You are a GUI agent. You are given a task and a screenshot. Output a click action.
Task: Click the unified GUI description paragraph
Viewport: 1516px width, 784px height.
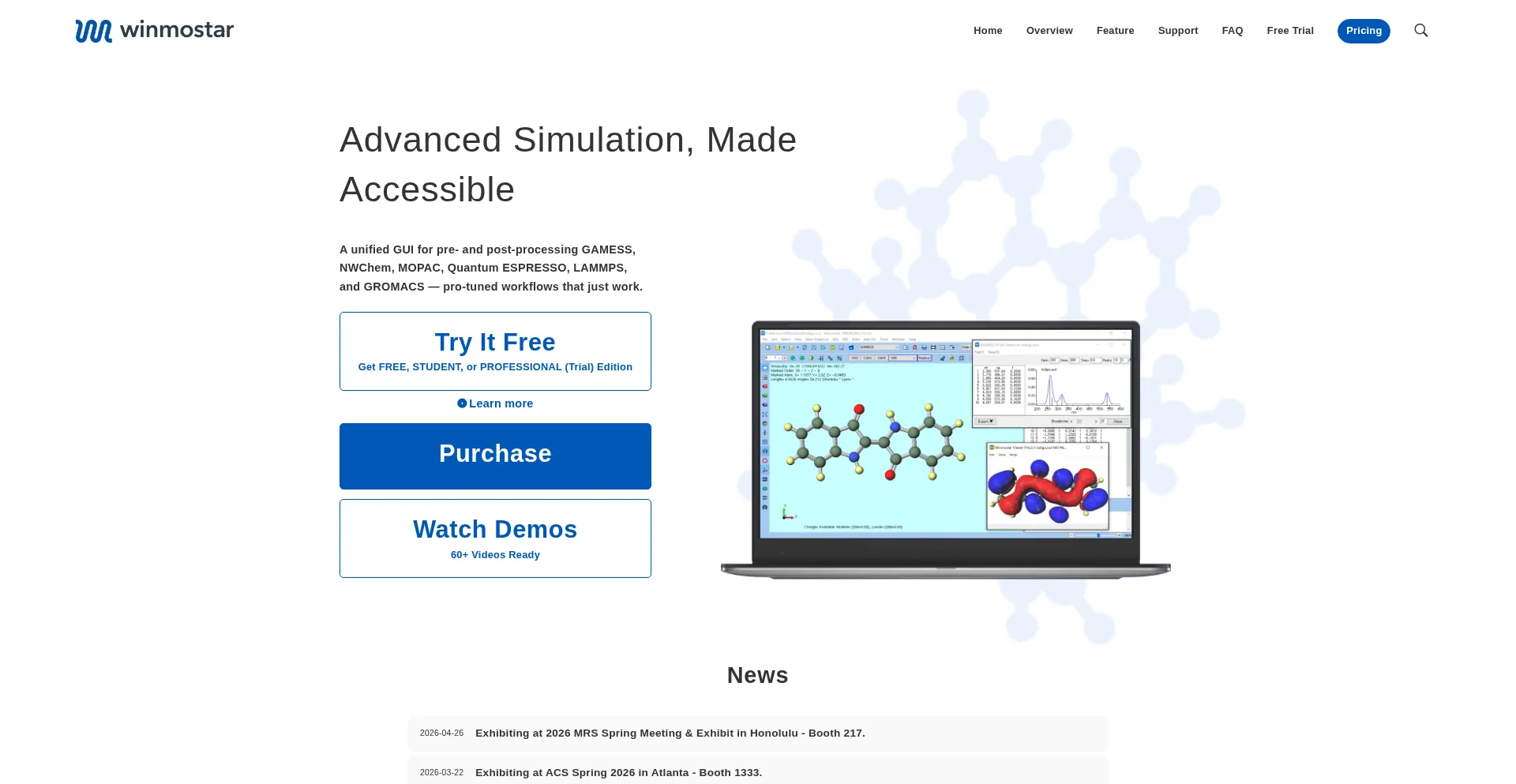coord(491,268)
